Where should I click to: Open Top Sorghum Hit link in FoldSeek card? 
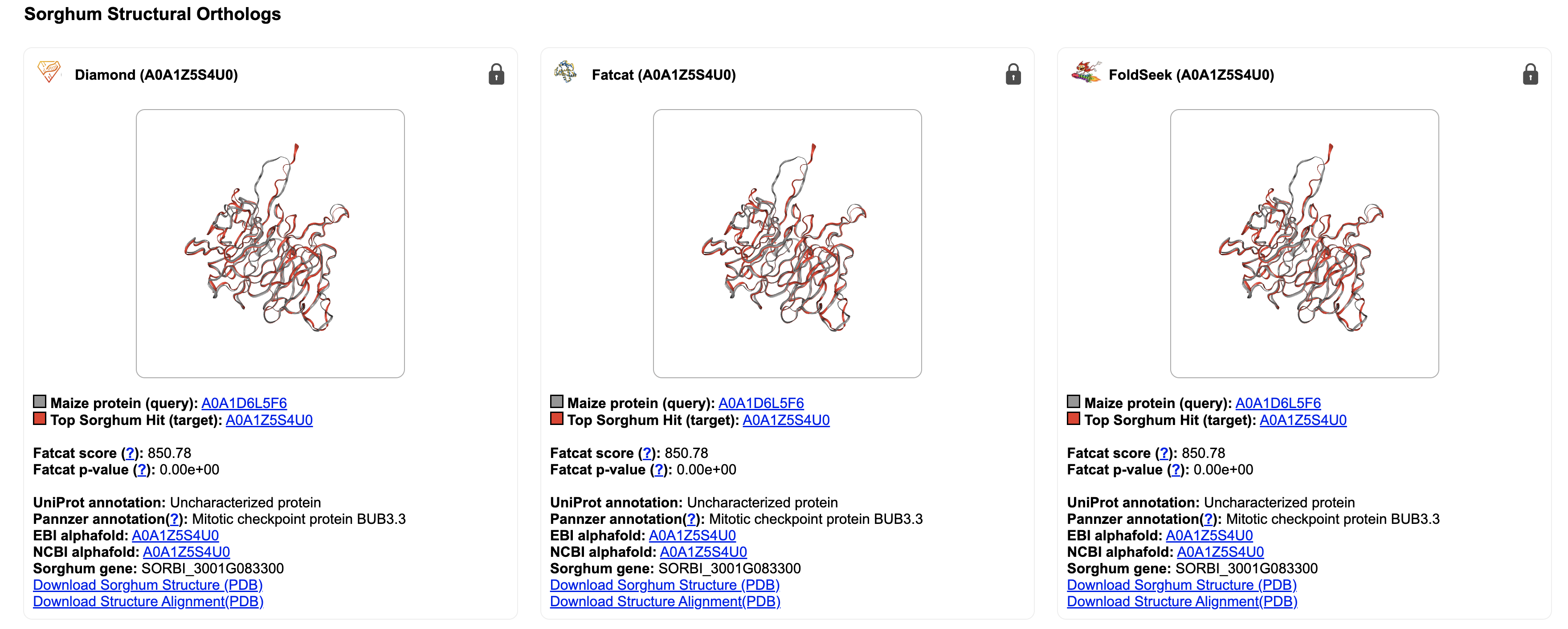1303,420
